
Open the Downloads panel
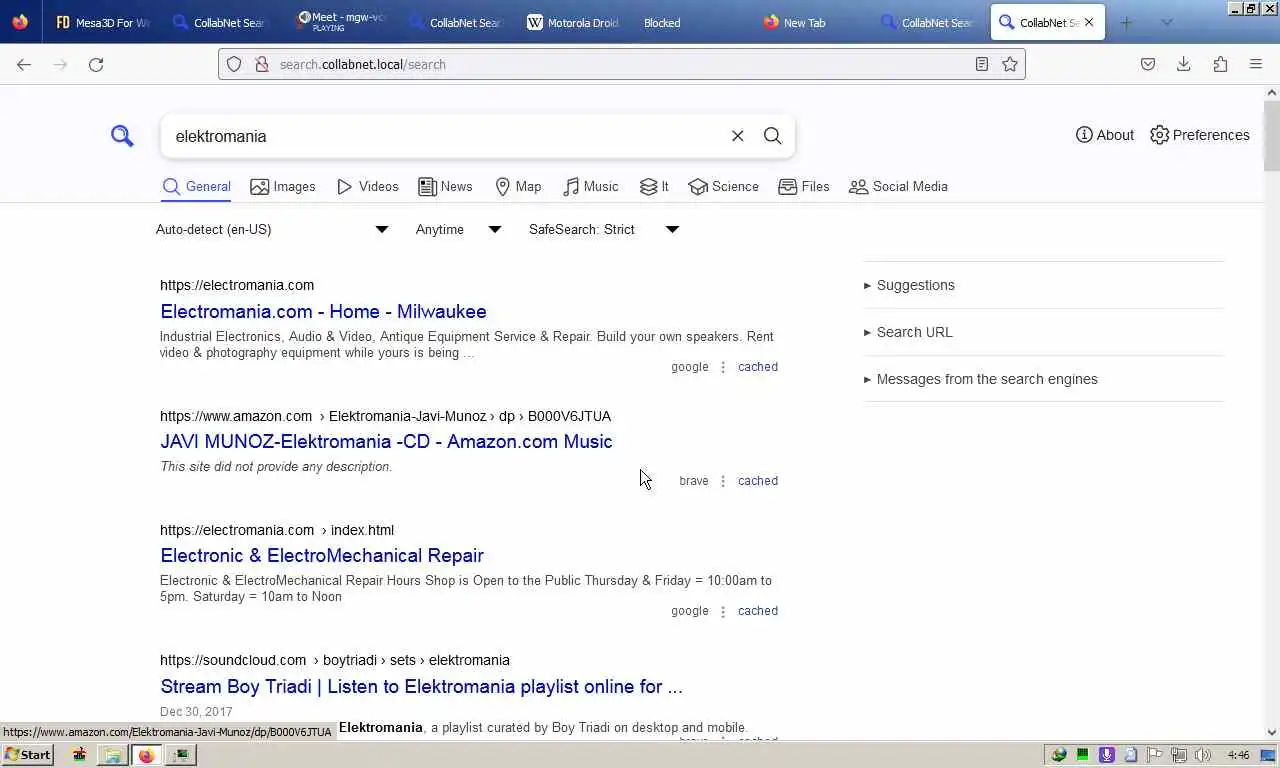coord(1184,64)
